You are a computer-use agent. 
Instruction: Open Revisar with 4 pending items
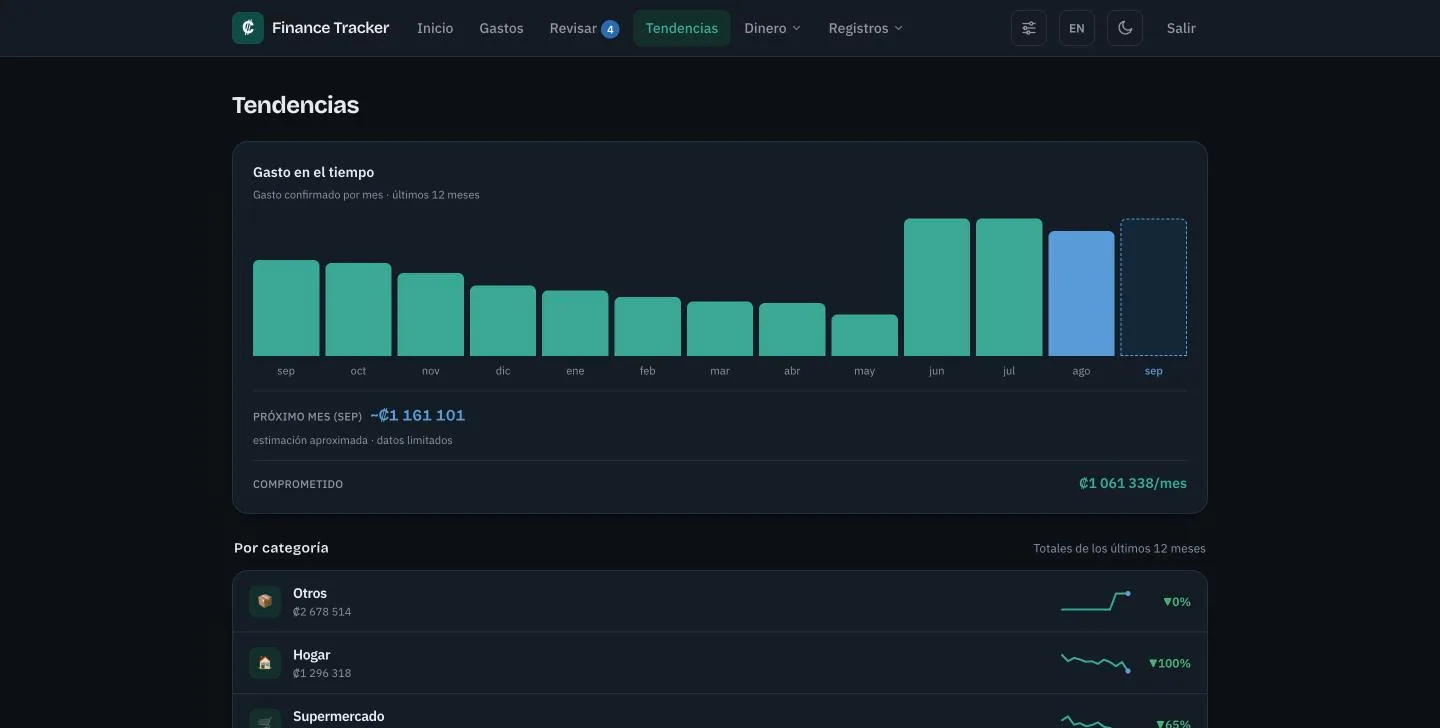point(584,28)
